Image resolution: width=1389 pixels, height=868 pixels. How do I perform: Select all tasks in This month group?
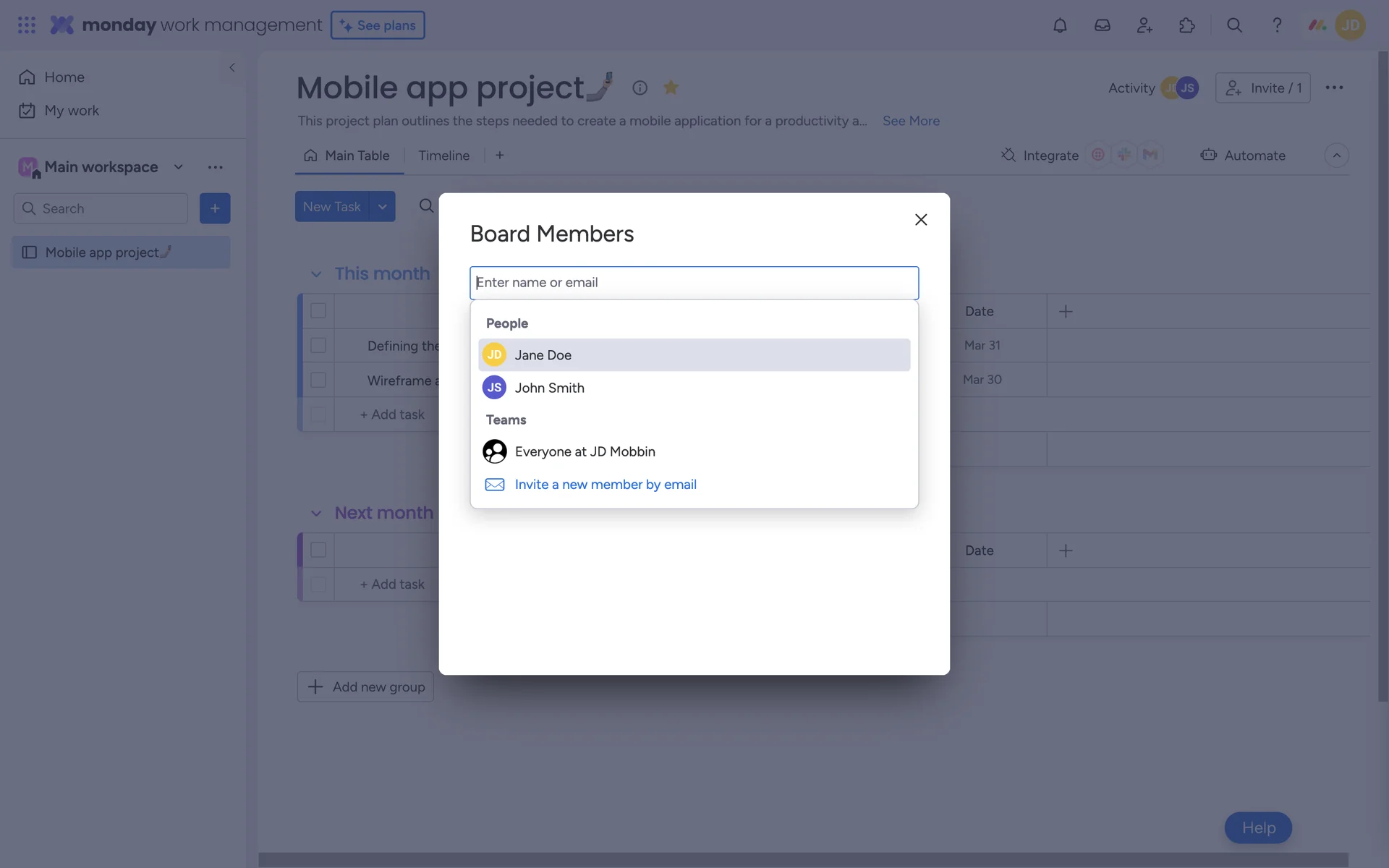point(318,311)
